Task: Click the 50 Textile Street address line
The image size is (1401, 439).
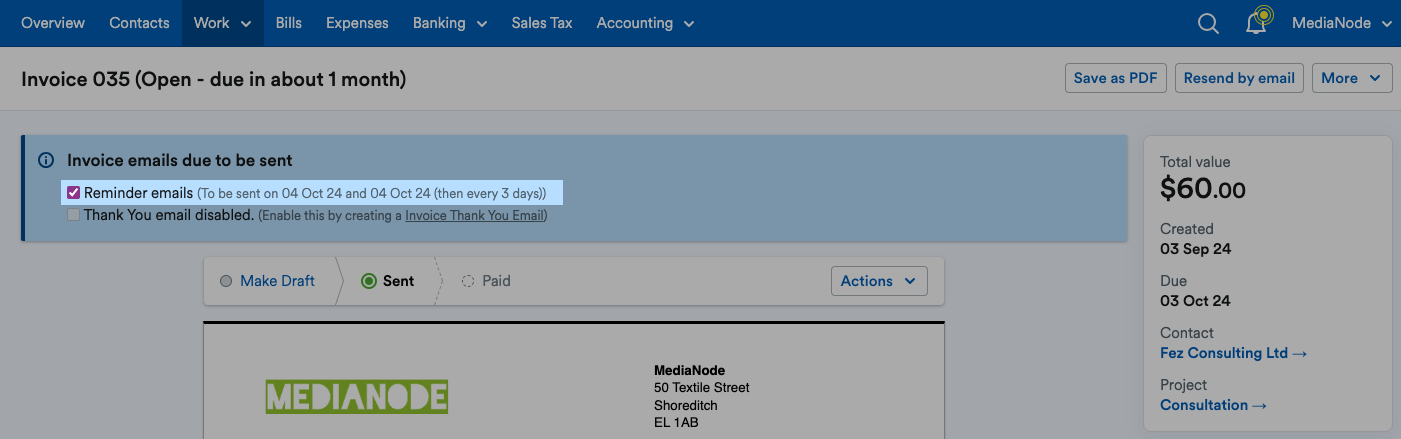Action: (701, 388)
